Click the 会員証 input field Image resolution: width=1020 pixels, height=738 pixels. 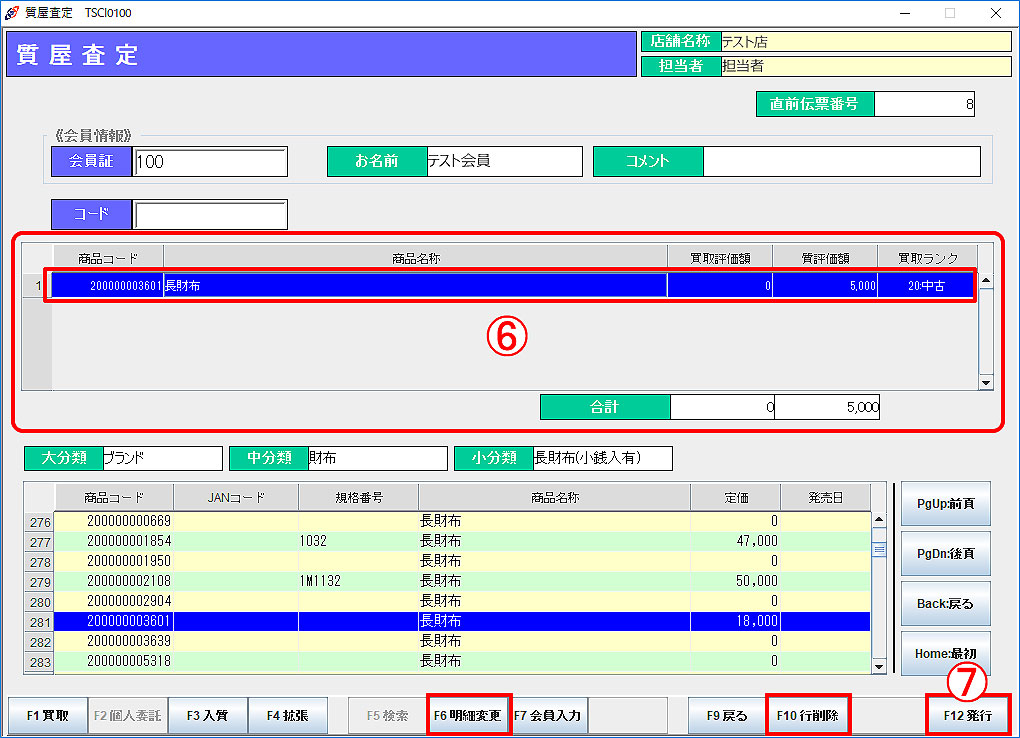click(x=210, y=162)
